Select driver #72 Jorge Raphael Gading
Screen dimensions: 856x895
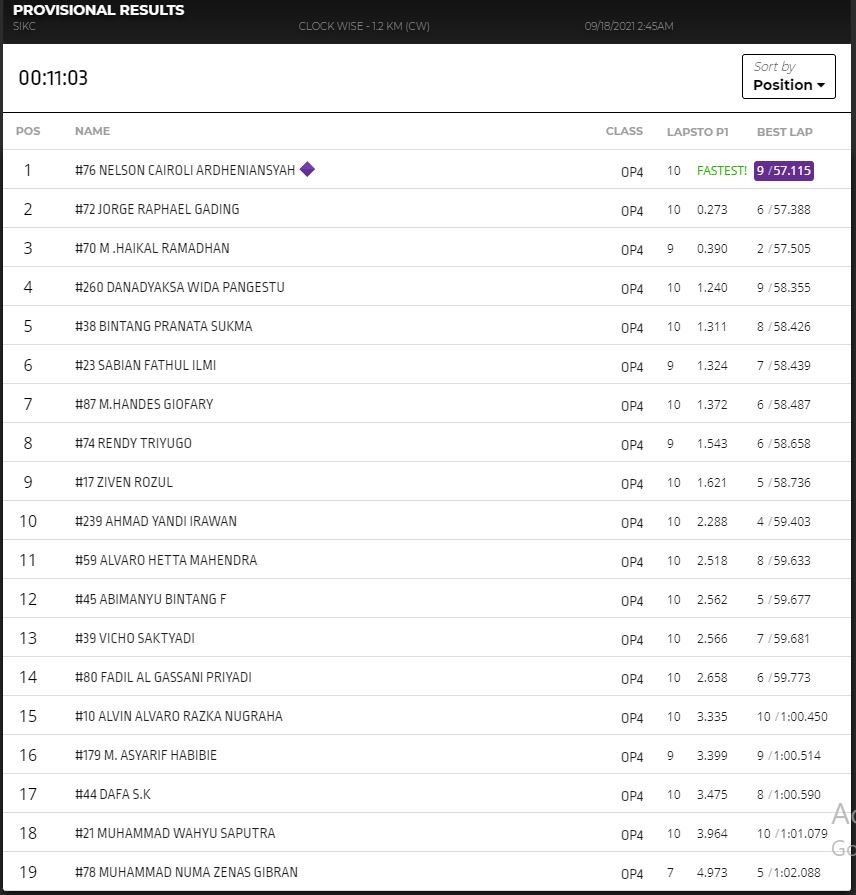pyautogui.click(x=157, y=210)
